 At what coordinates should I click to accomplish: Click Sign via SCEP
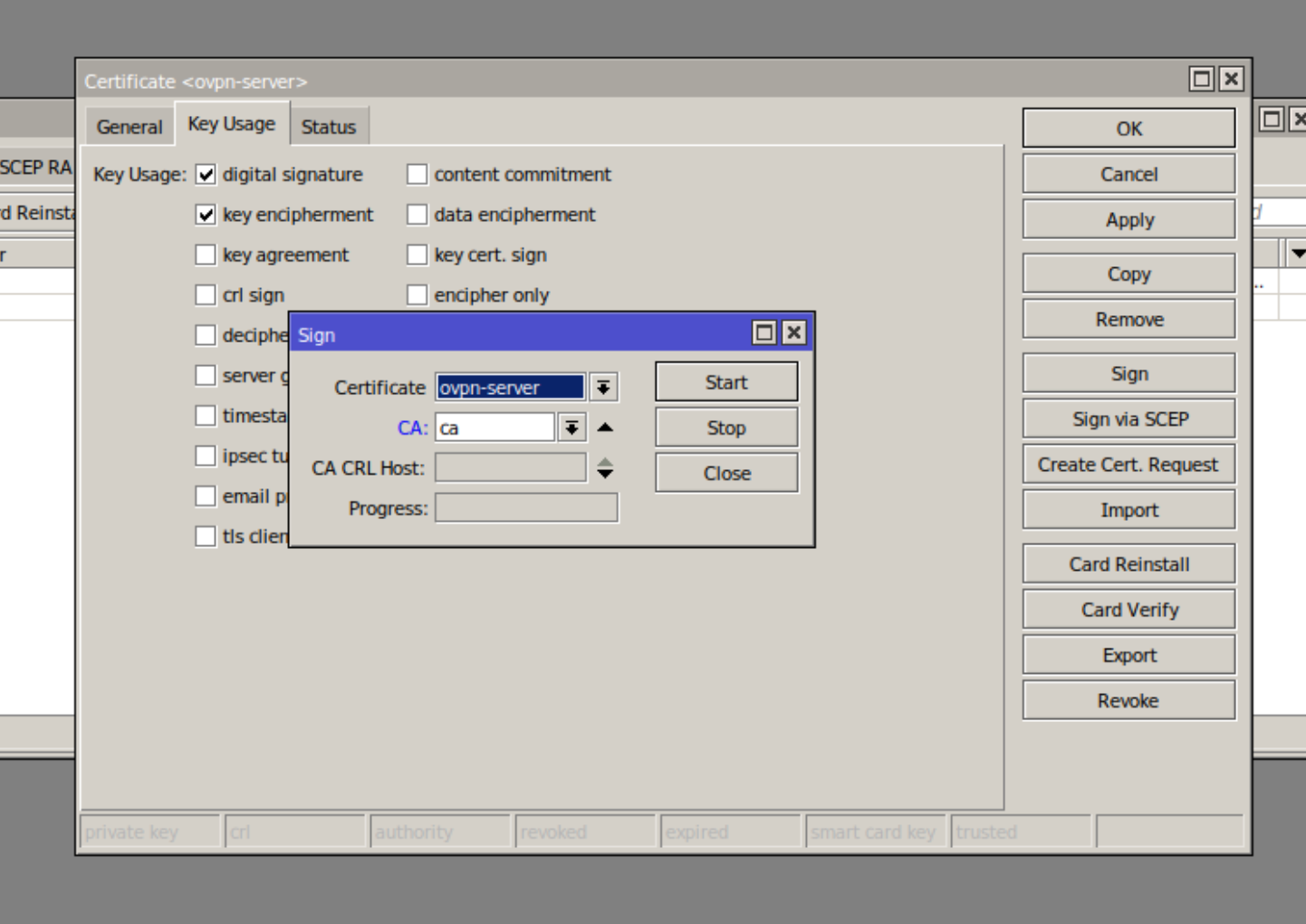(1128, 419)
